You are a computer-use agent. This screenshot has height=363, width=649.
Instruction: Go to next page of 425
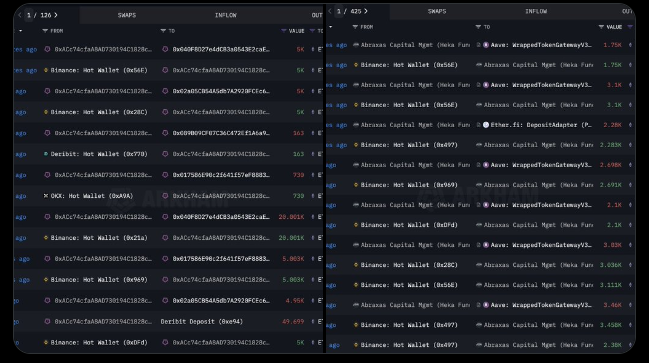[366, 11]
